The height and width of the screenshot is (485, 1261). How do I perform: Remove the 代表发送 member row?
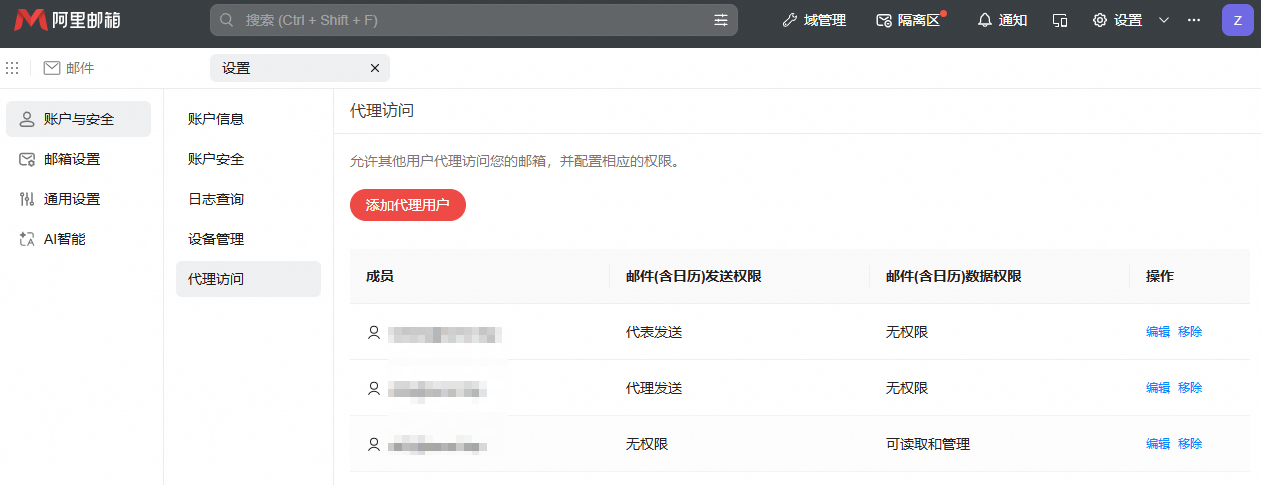point(1190,332)
